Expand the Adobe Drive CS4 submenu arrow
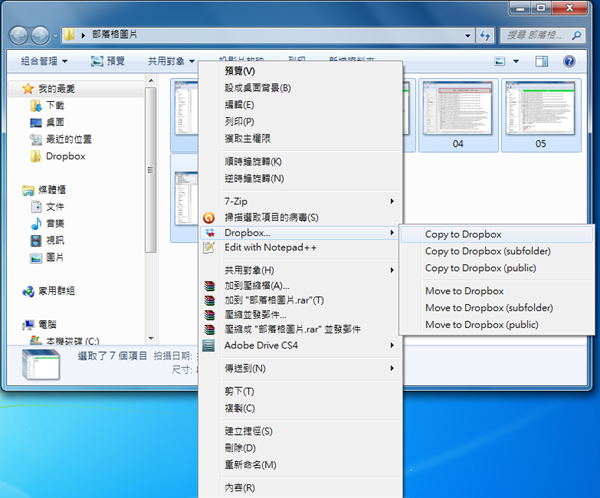The height and width of the screenshot is (498, 600). coord(392,345)
